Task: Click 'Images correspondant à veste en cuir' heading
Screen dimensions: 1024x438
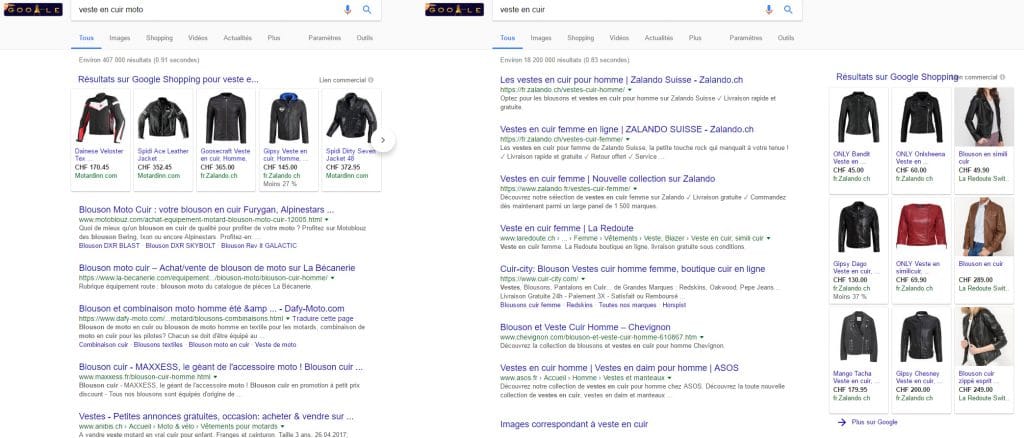Action: [x=574, y=424]
